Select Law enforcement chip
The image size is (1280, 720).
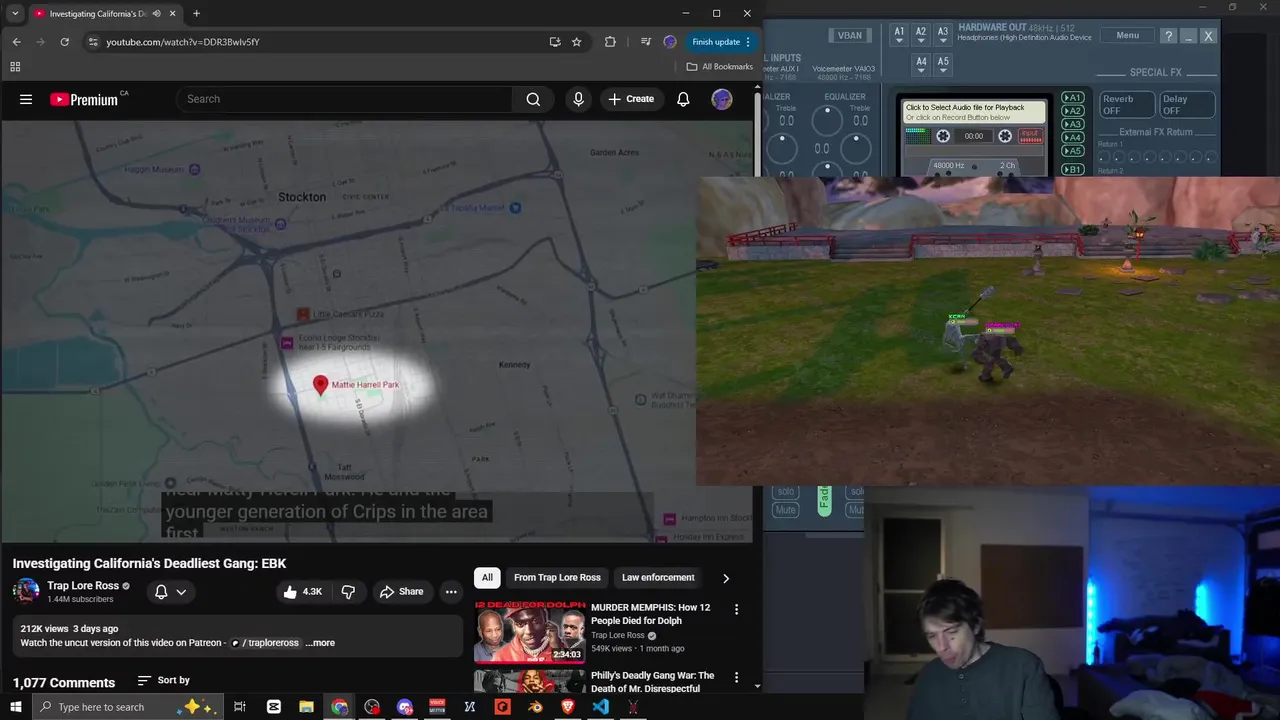[x=658, y=578]
